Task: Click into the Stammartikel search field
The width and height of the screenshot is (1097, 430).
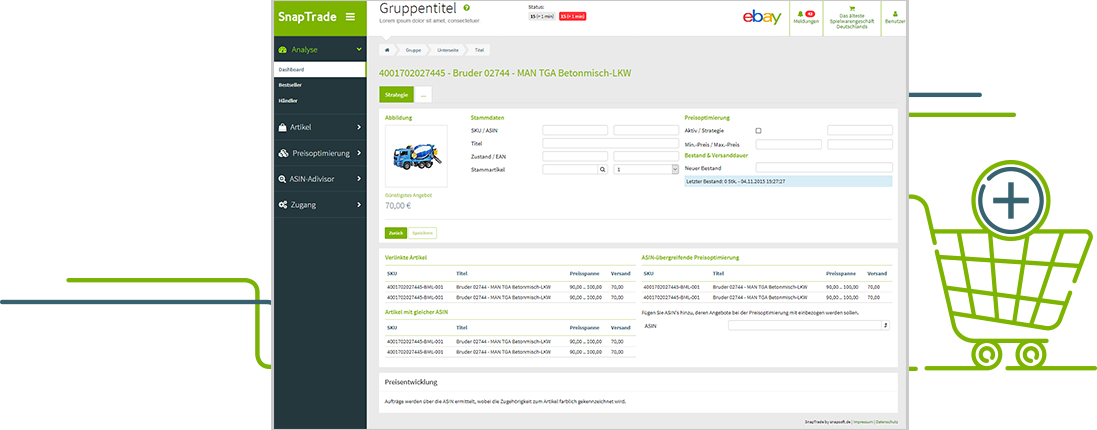Action: coord(570,169)
